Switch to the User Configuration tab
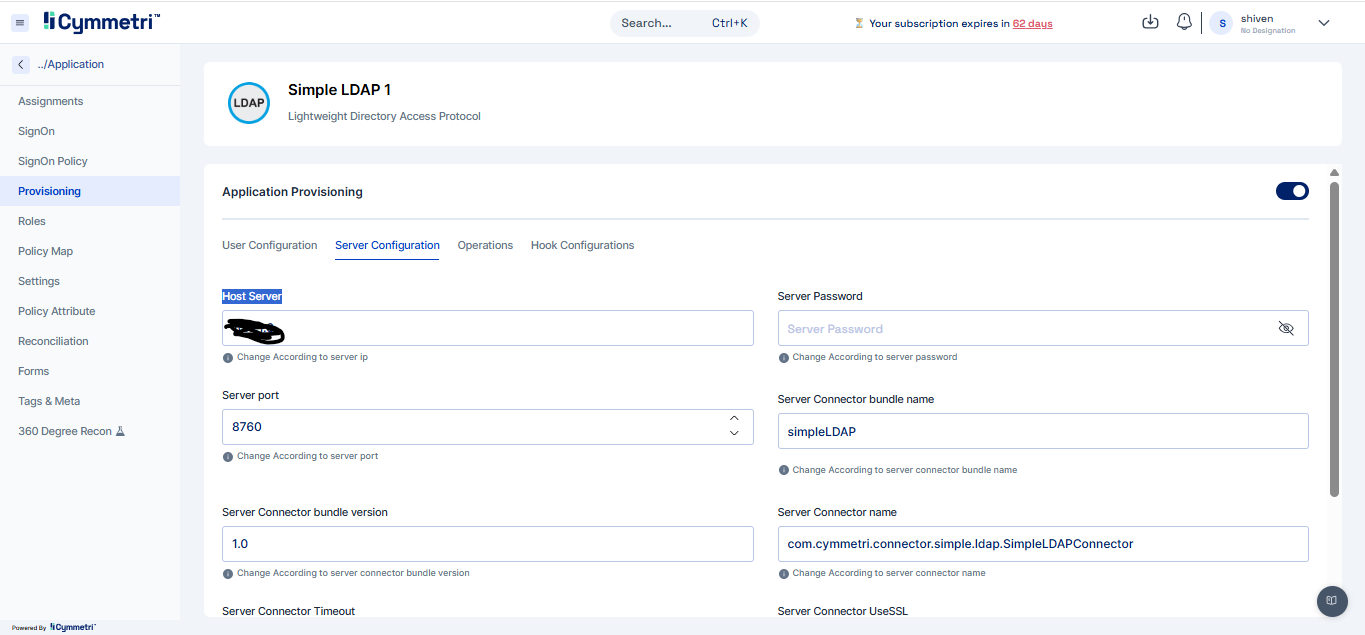The height and width of the screenshot is (635, 1365). pos(270,245)
